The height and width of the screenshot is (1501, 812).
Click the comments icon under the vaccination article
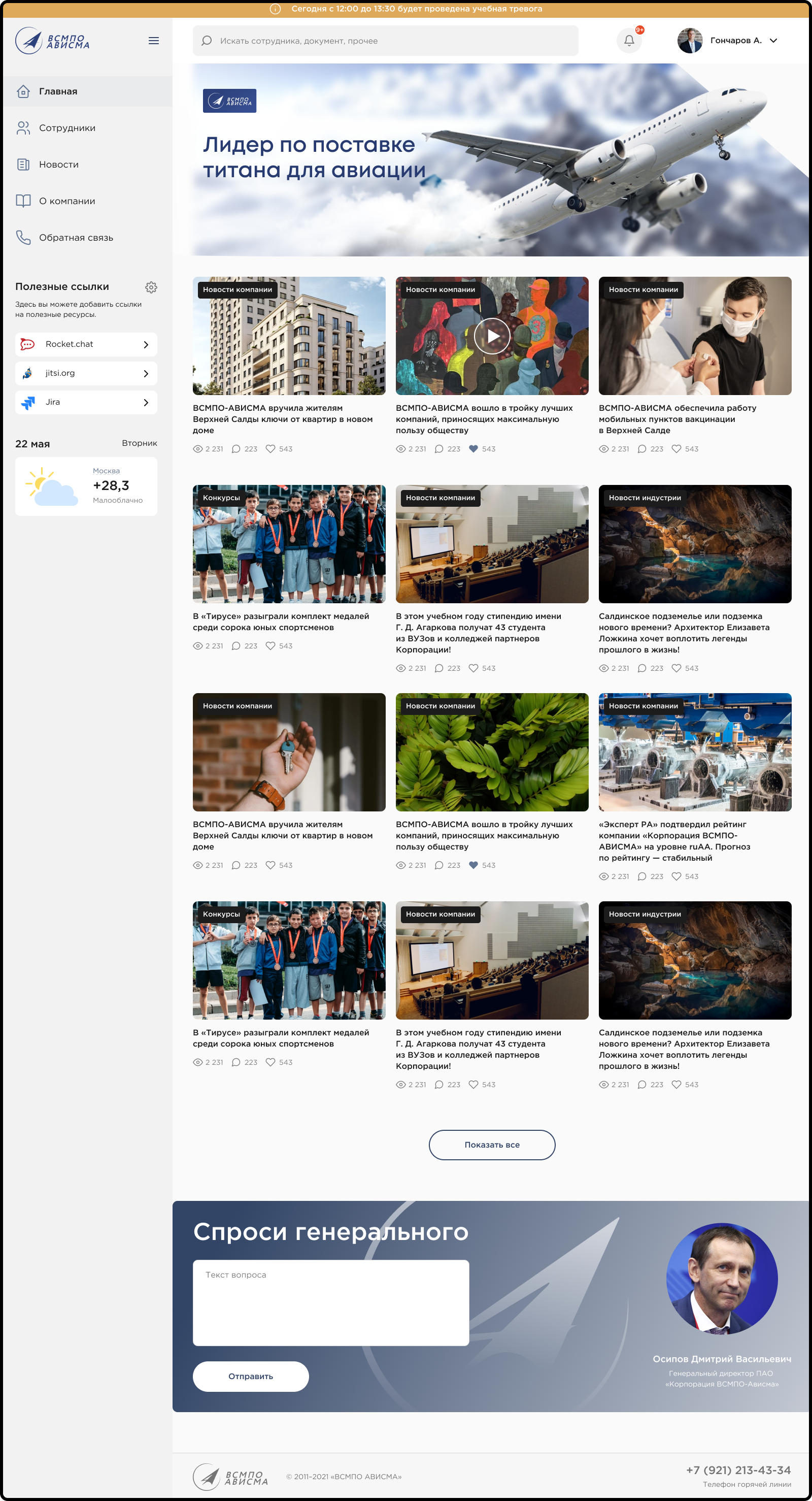pyautogui.click(x=642, y=449)
